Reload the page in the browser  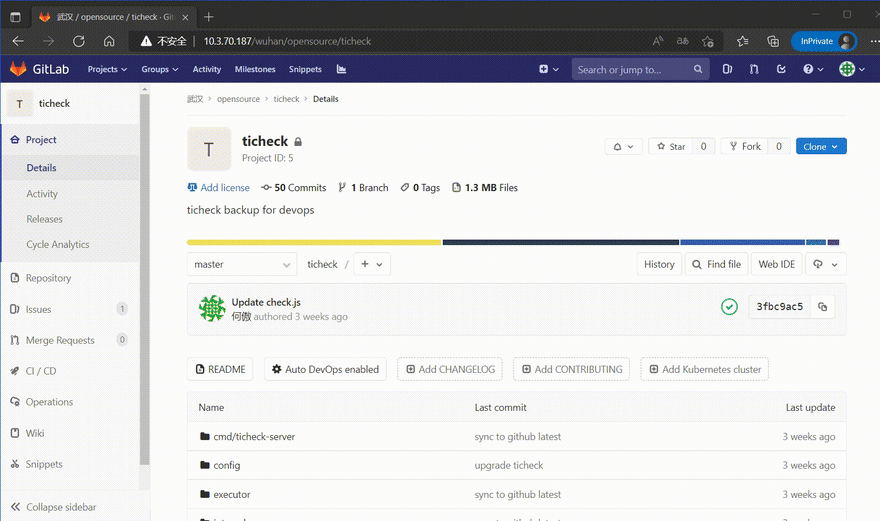click(x=79, y=41)
